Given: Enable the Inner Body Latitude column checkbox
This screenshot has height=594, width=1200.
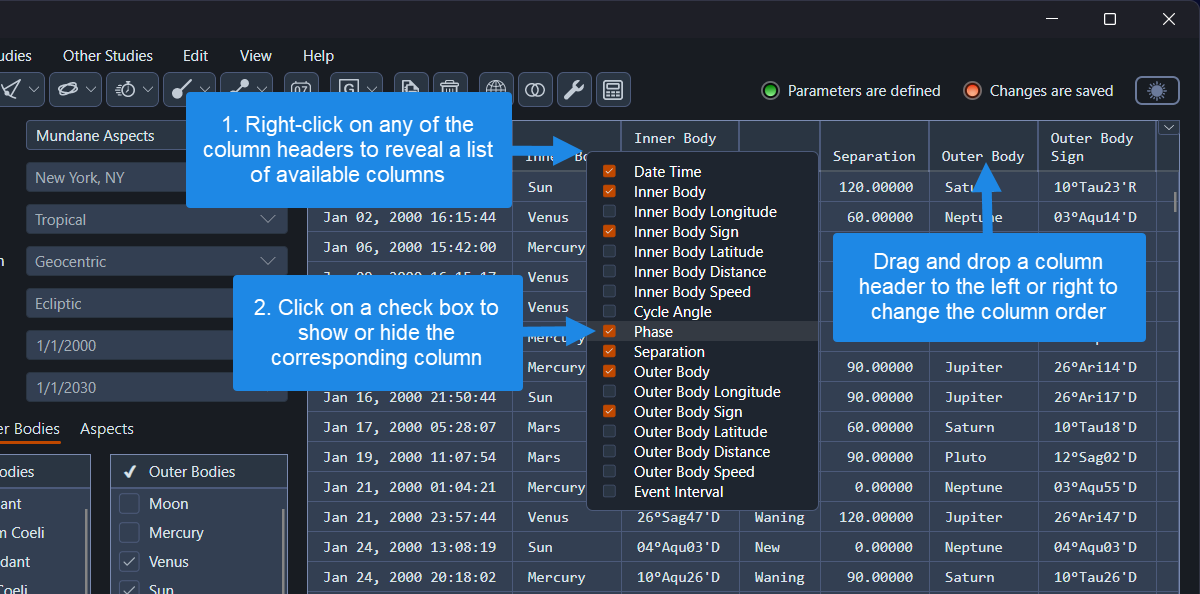Looking at the screenshot, I should tap(609, 251).
